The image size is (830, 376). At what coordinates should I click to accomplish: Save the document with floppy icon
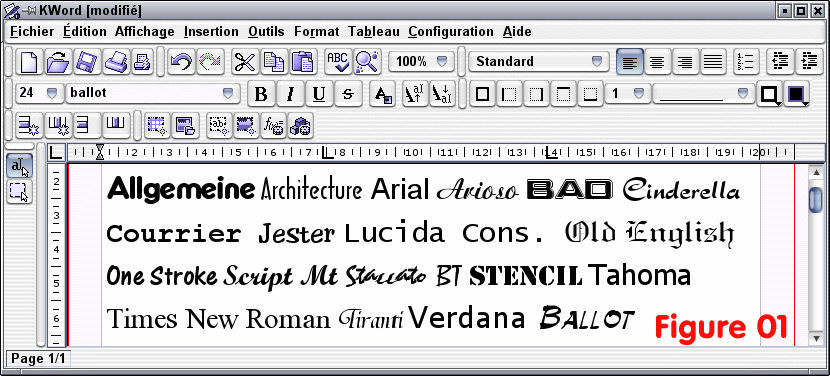click(x=85, y=61)
